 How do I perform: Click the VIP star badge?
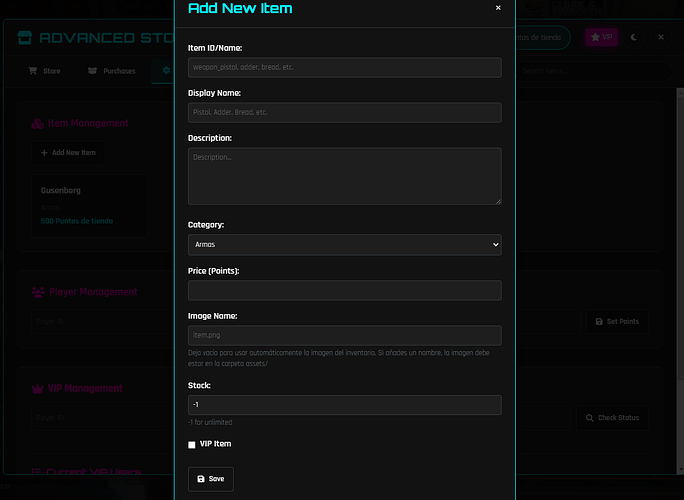click(601, 37)
